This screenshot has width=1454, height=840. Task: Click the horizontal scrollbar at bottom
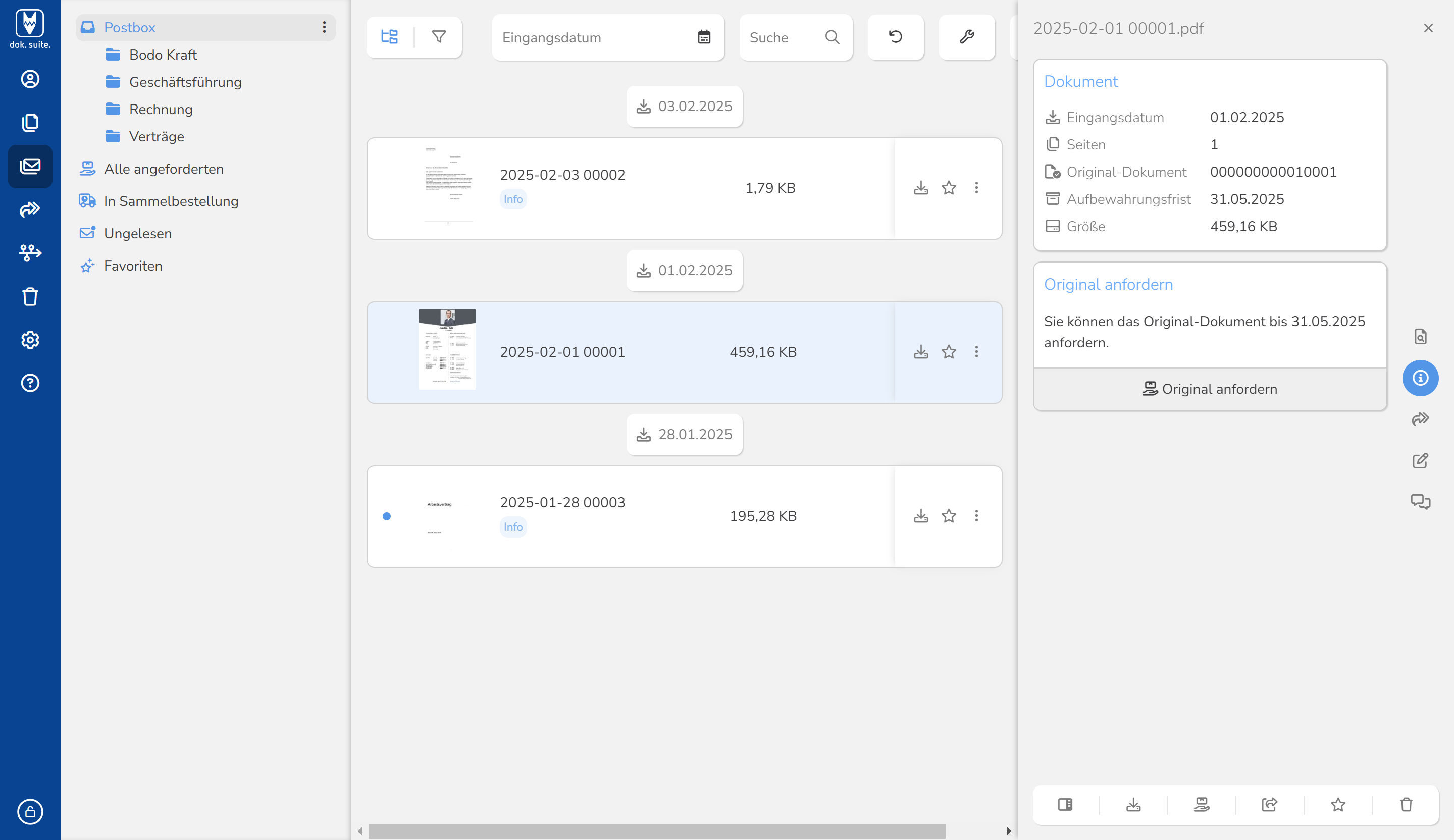point(657,831)
